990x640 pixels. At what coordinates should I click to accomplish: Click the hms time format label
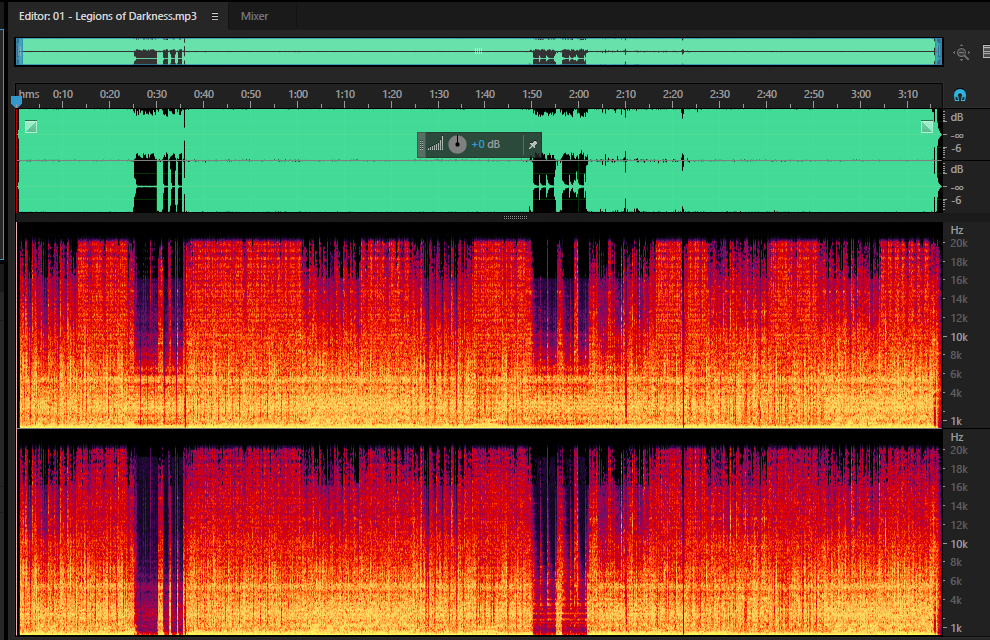coord(29,94)
